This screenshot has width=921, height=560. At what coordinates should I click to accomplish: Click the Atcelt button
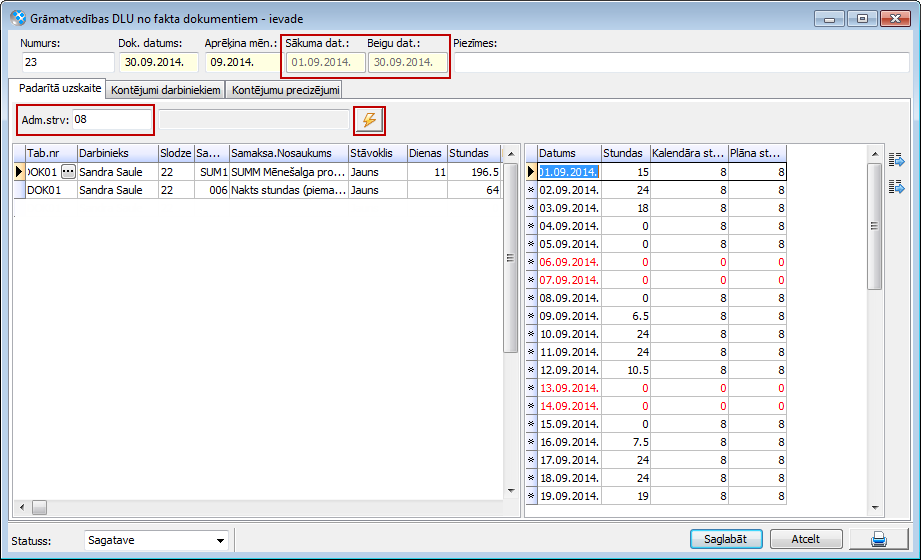(x=805, y=540)
